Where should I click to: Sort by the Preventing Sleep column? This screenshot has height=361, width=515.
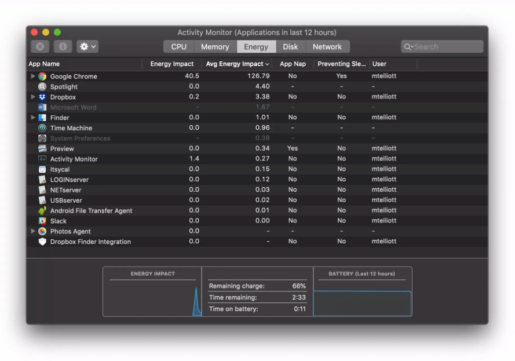pos(341,64)
